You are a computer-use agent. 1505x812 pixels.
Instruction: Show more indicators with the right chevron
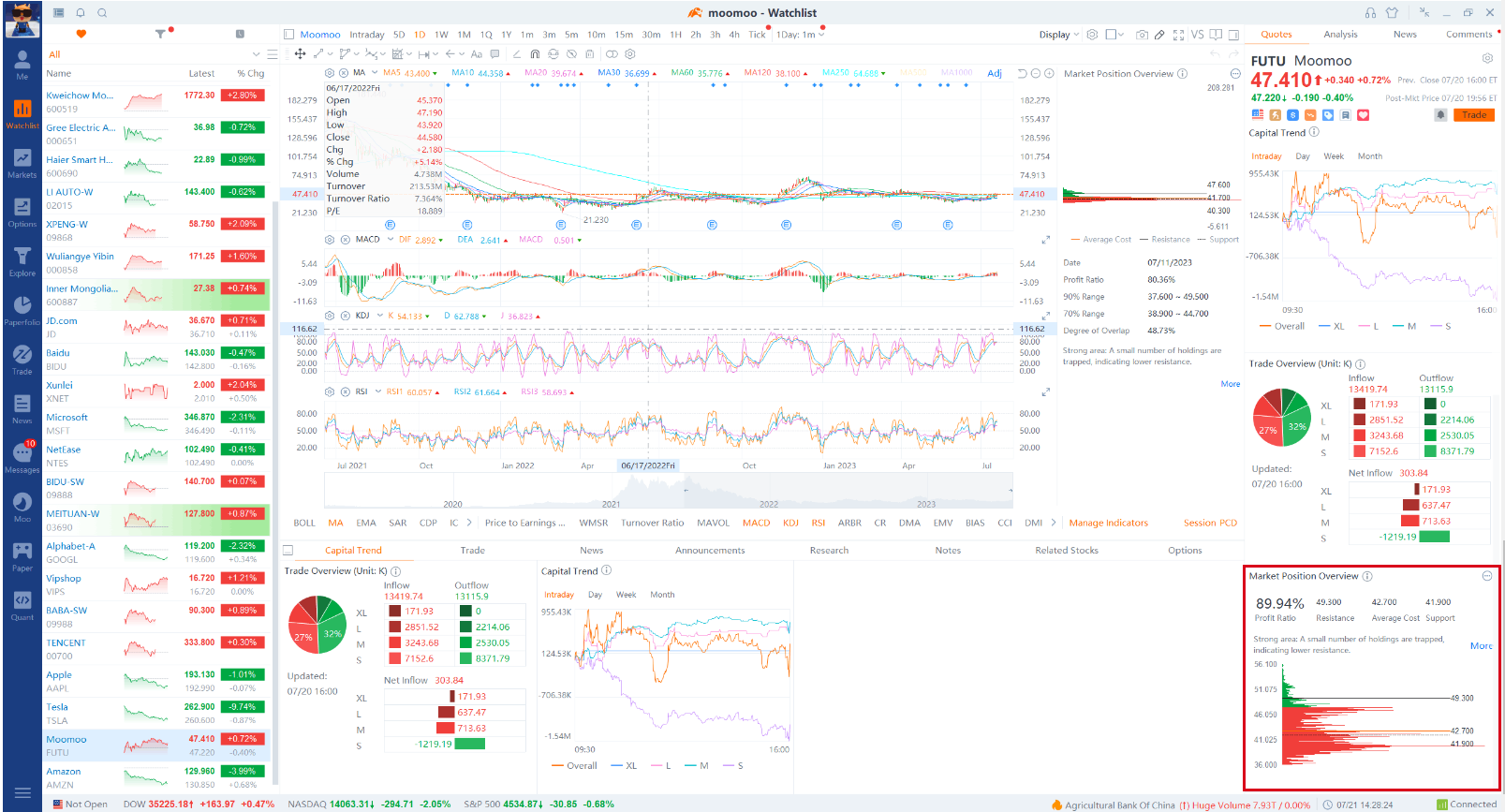[x=1054, y=523]
